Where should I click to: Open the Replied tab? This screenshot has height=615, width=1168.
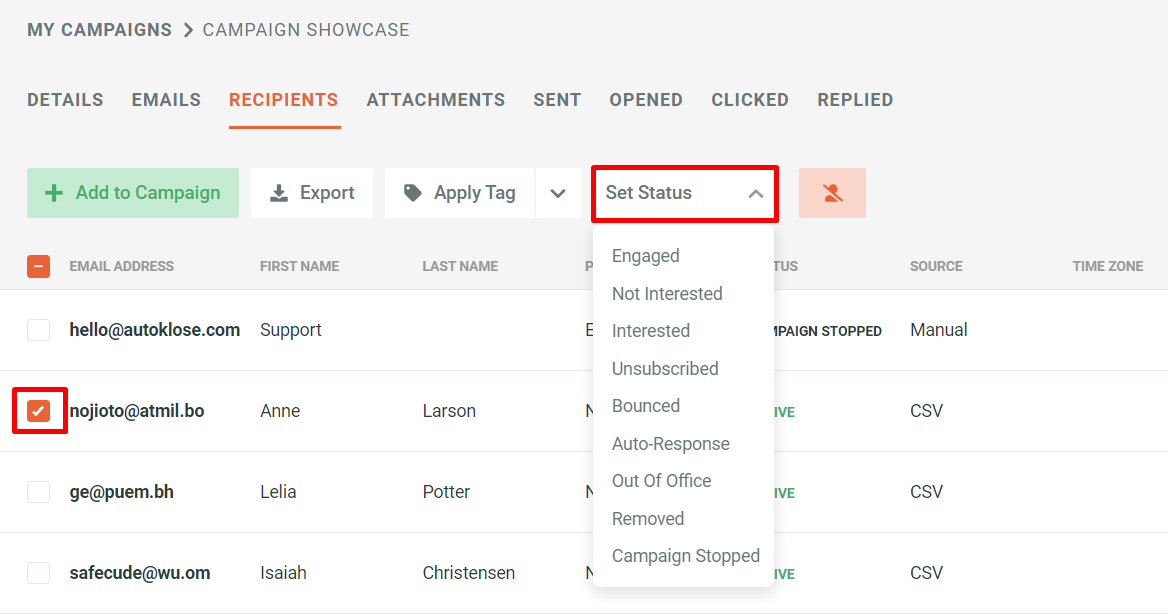(855, 100)
